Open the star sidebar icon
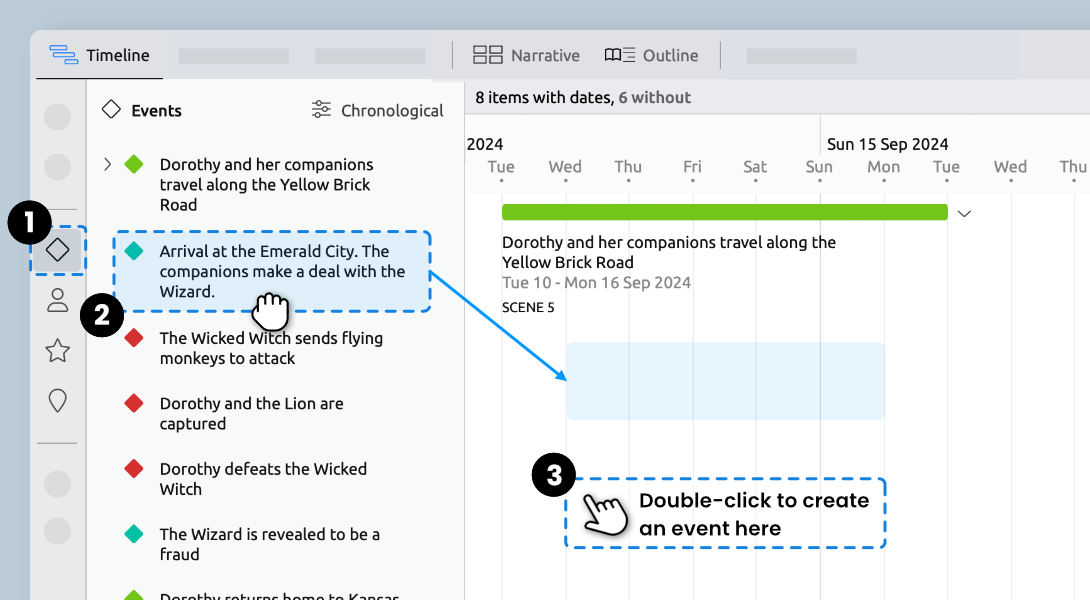This screenshot has width=1090, height=600. pos(58,350)
